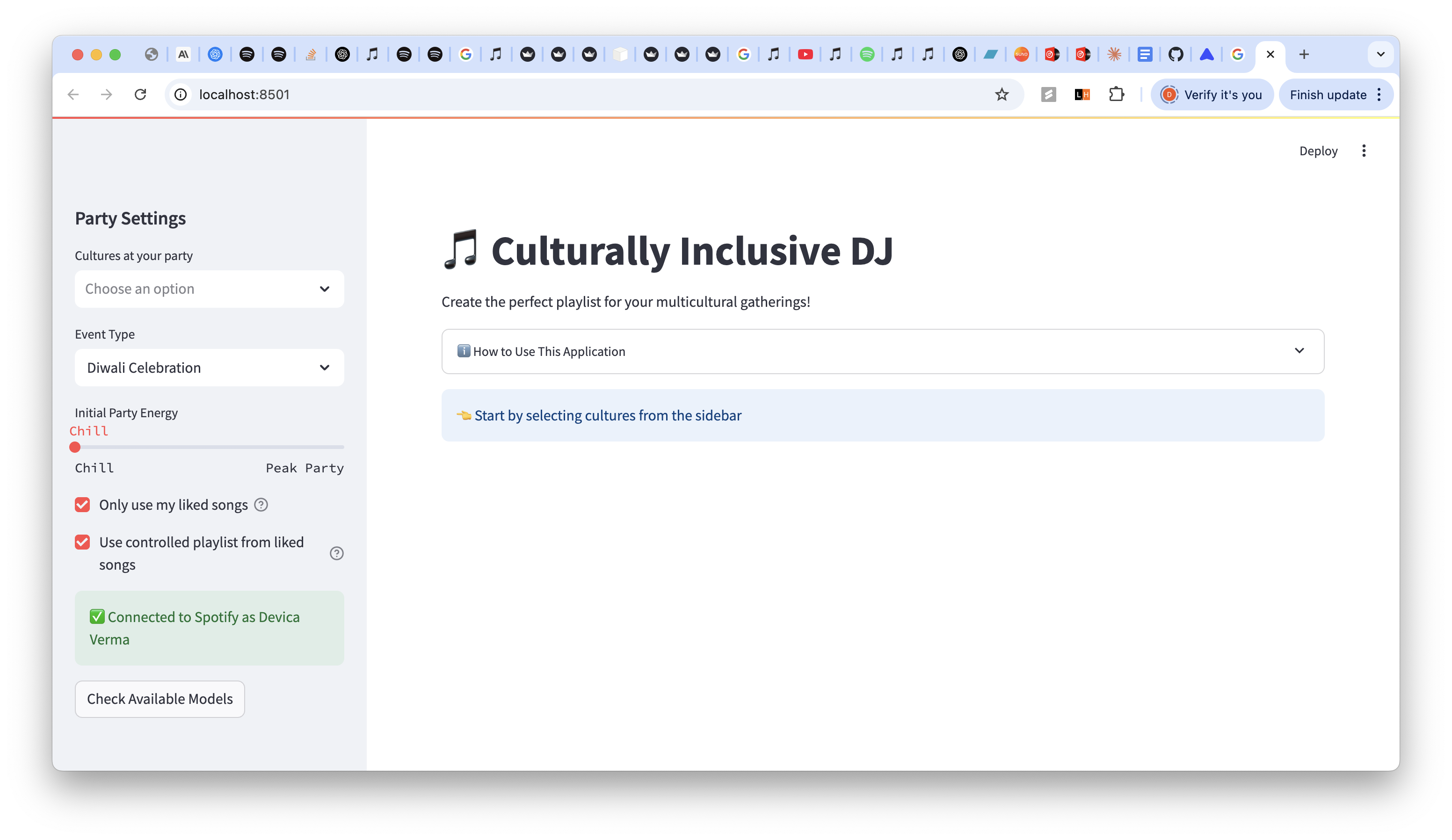Click help icon next to liked songs
The height and width of the screenshot is (840, 1452).
click(x=261, y=505)
